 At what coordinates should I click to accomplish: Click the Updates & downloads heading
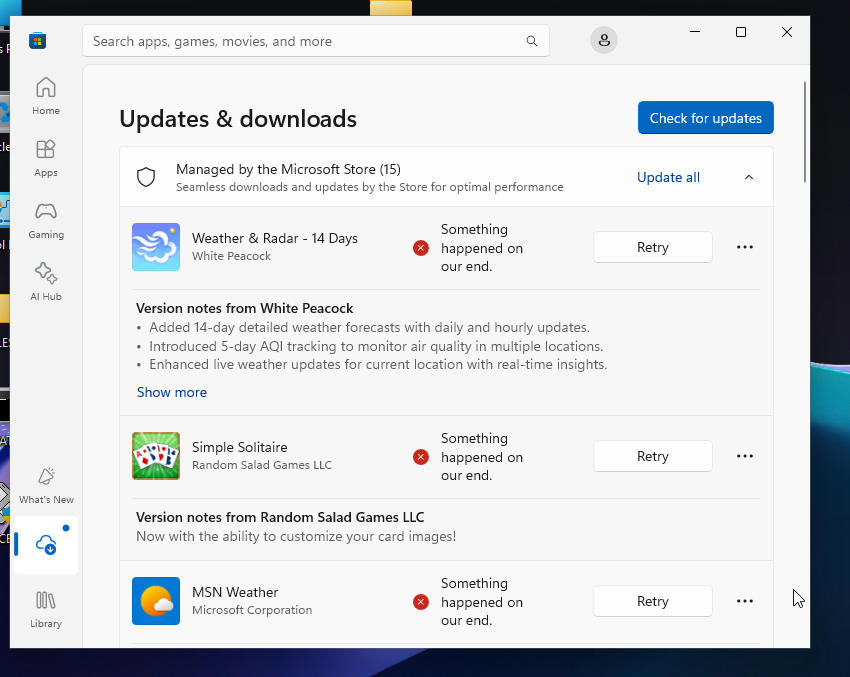238,119
